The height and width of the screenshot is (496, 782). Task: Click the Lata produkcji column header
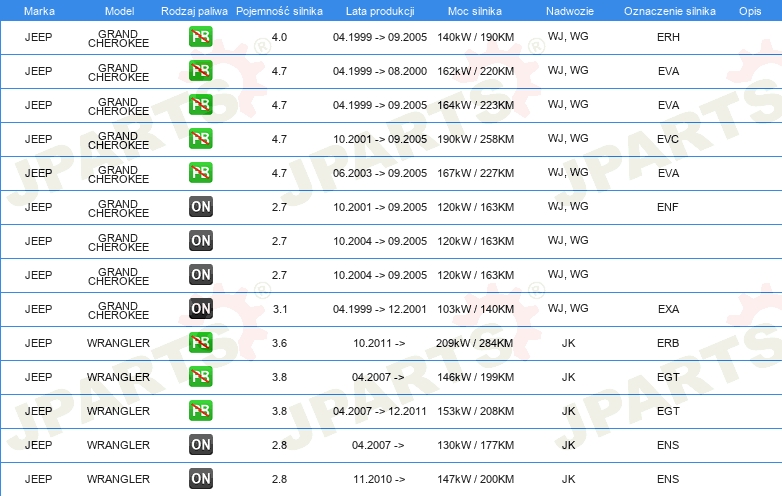(379, 10)
